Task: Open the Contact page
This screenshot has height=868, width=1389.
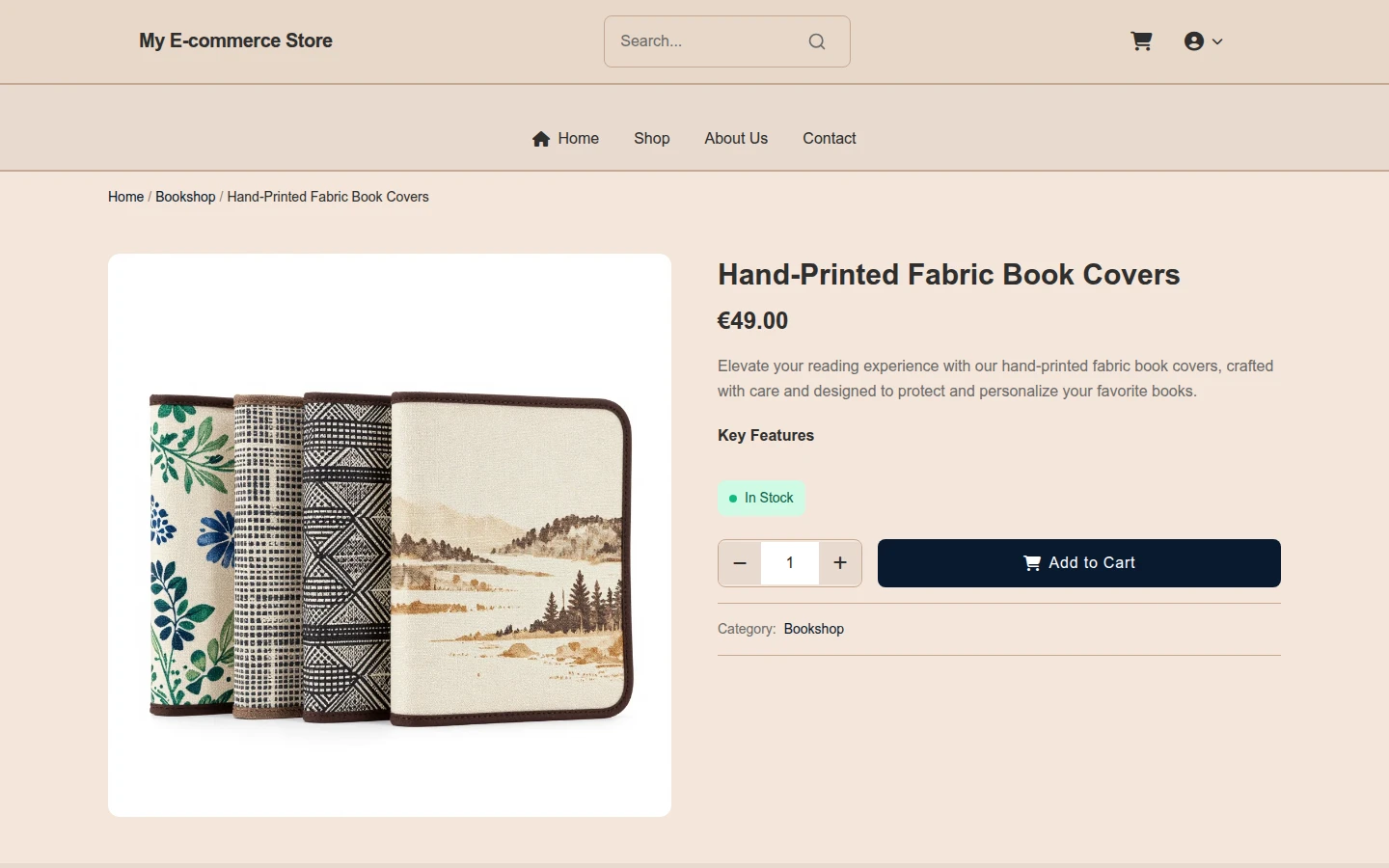Action: click(830, 139)
